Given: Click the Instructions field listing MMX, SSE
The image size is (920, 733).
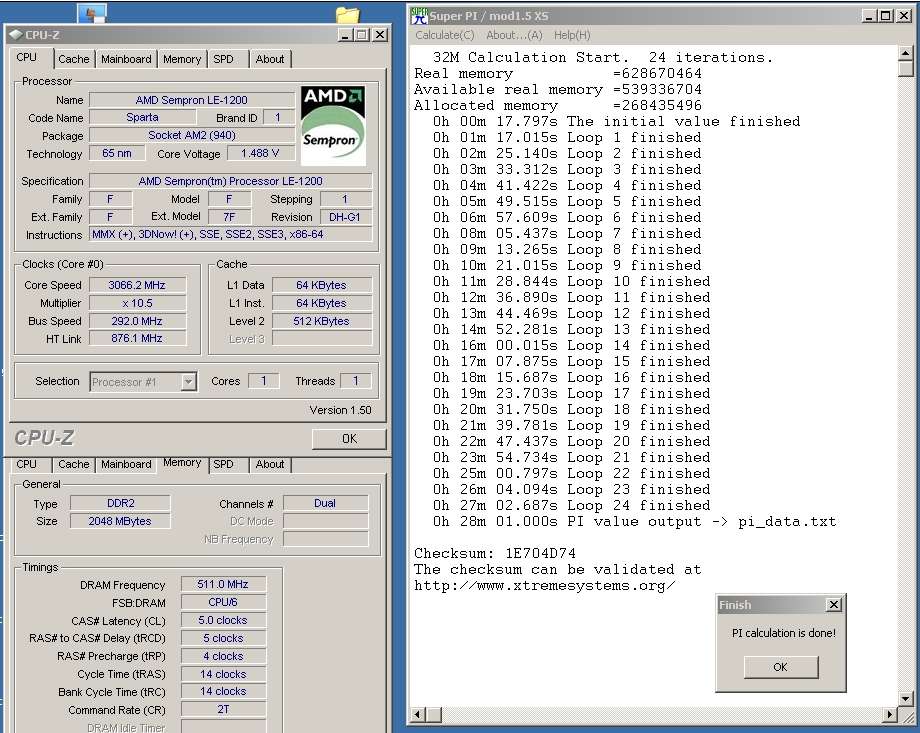Looking at the screenshot, I should coord(230,234).
